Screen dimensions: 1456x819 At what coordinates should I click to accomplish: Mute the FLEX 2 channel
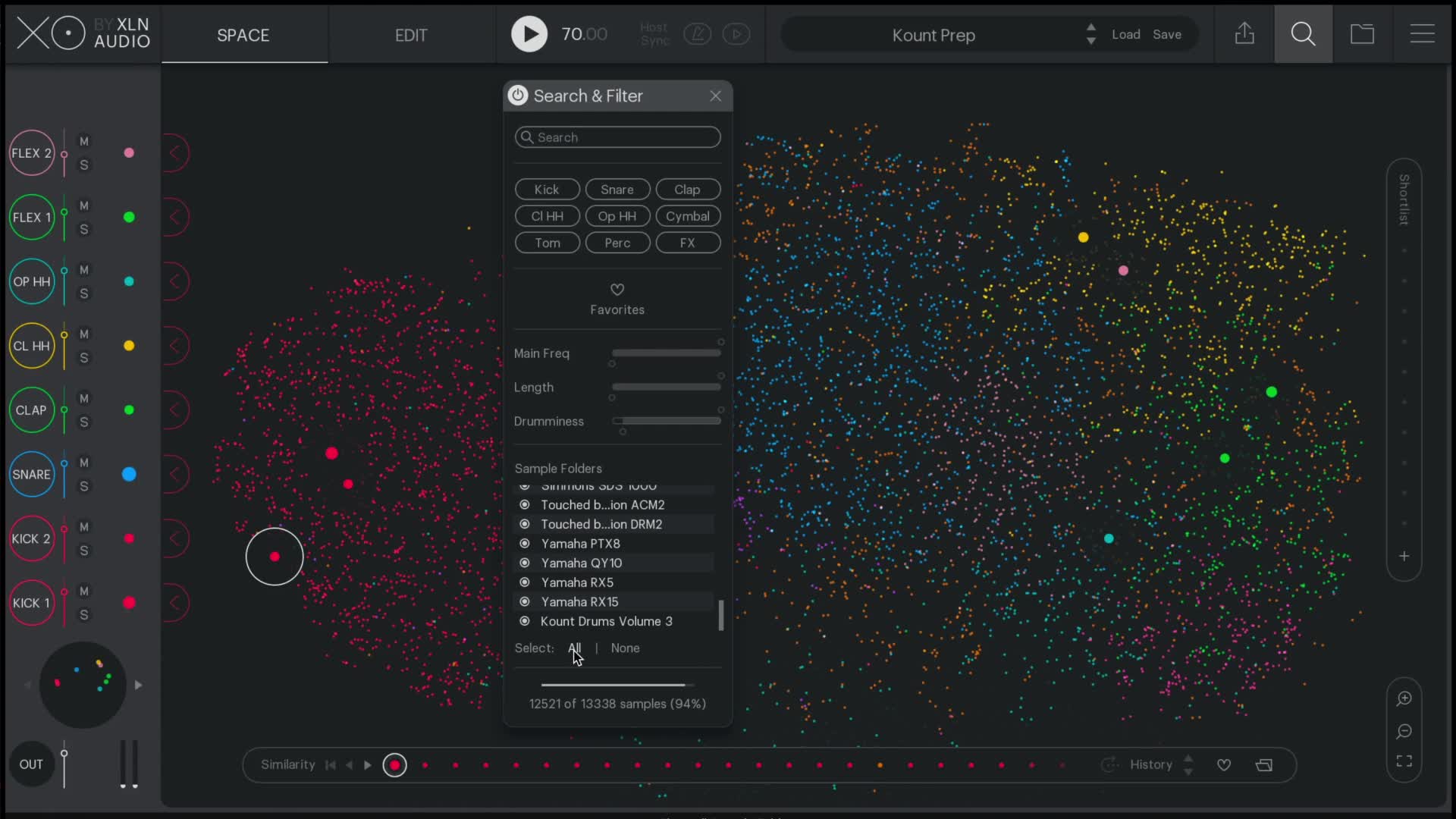[84, 141]
